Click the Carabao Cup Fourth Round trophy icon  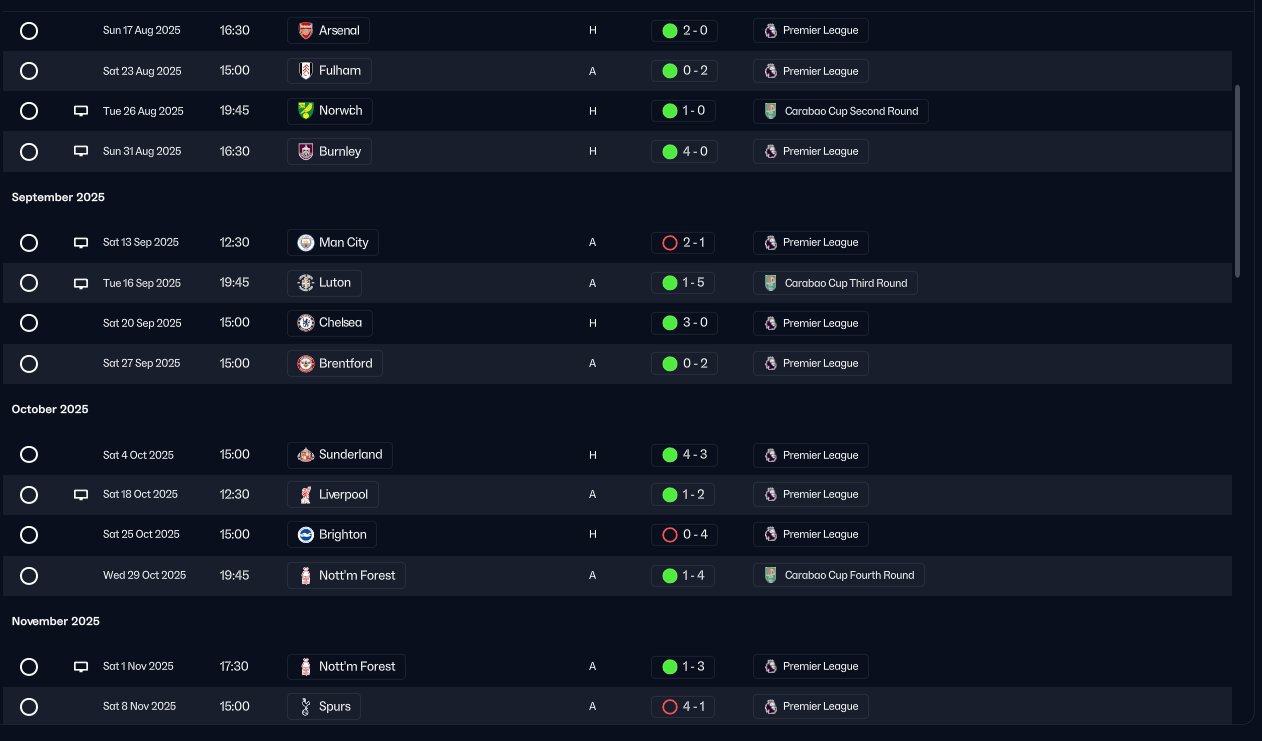click(769, 575)
